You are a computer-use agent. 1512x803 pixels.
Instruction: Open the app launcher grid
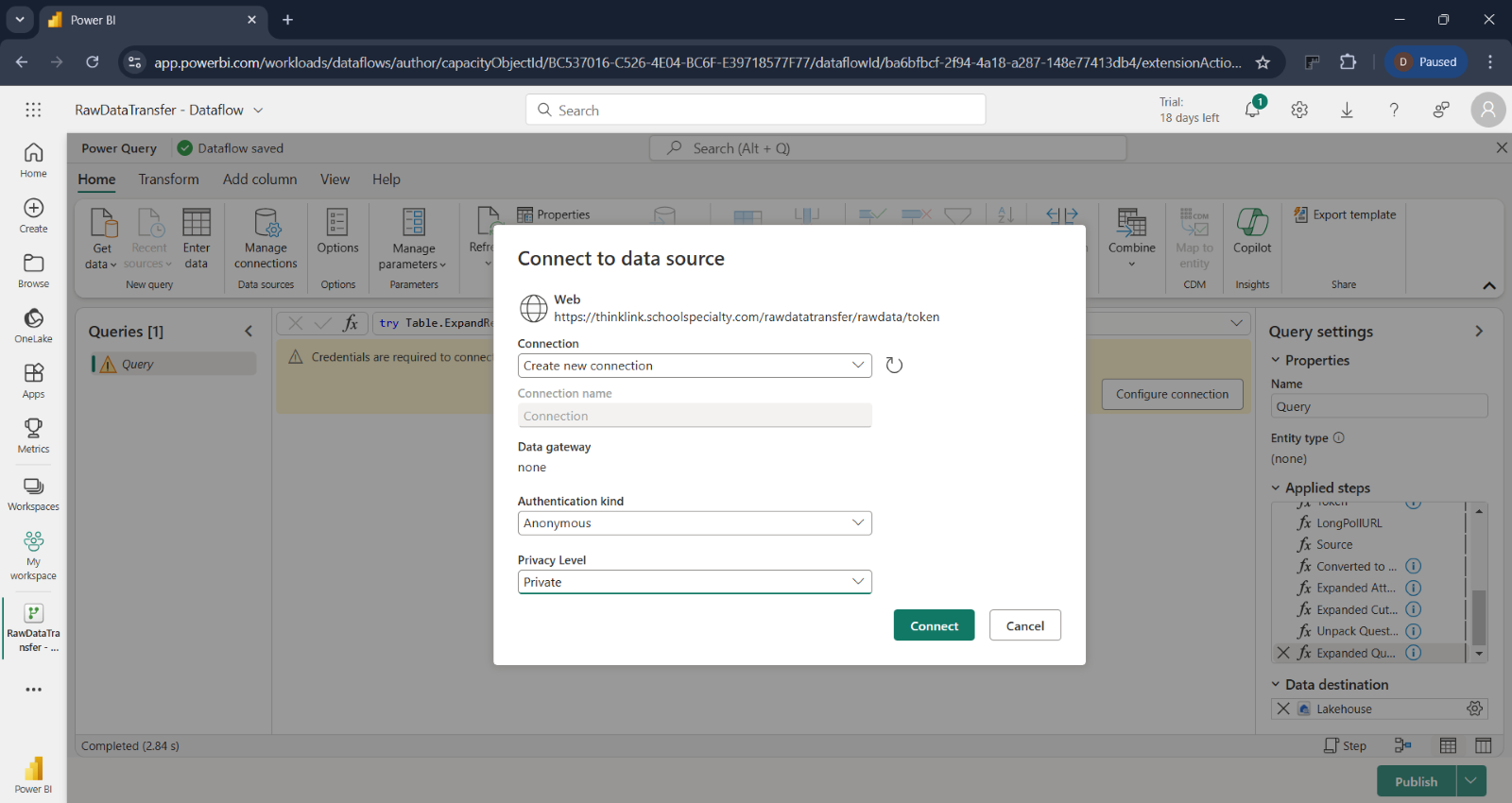point(33,110)
